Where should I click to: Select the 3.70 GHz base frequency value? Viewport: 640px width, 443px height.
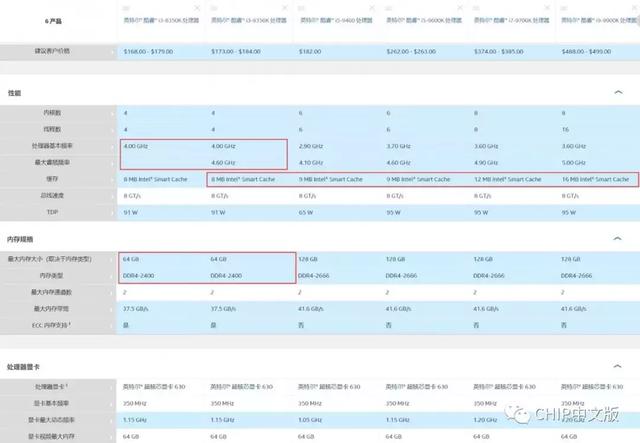(399, 146)
